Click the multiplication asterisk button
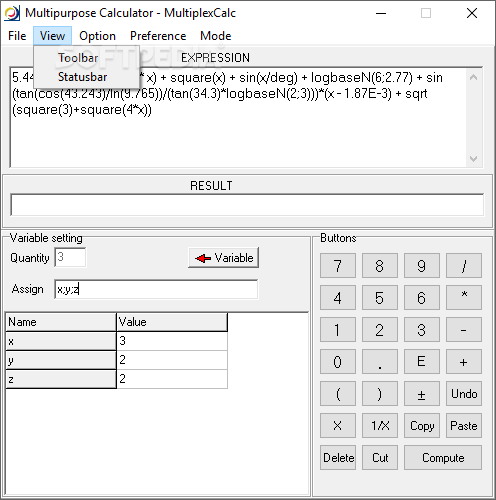The width and height of the screenshot is (496, 500). click(x=464, y=298)
